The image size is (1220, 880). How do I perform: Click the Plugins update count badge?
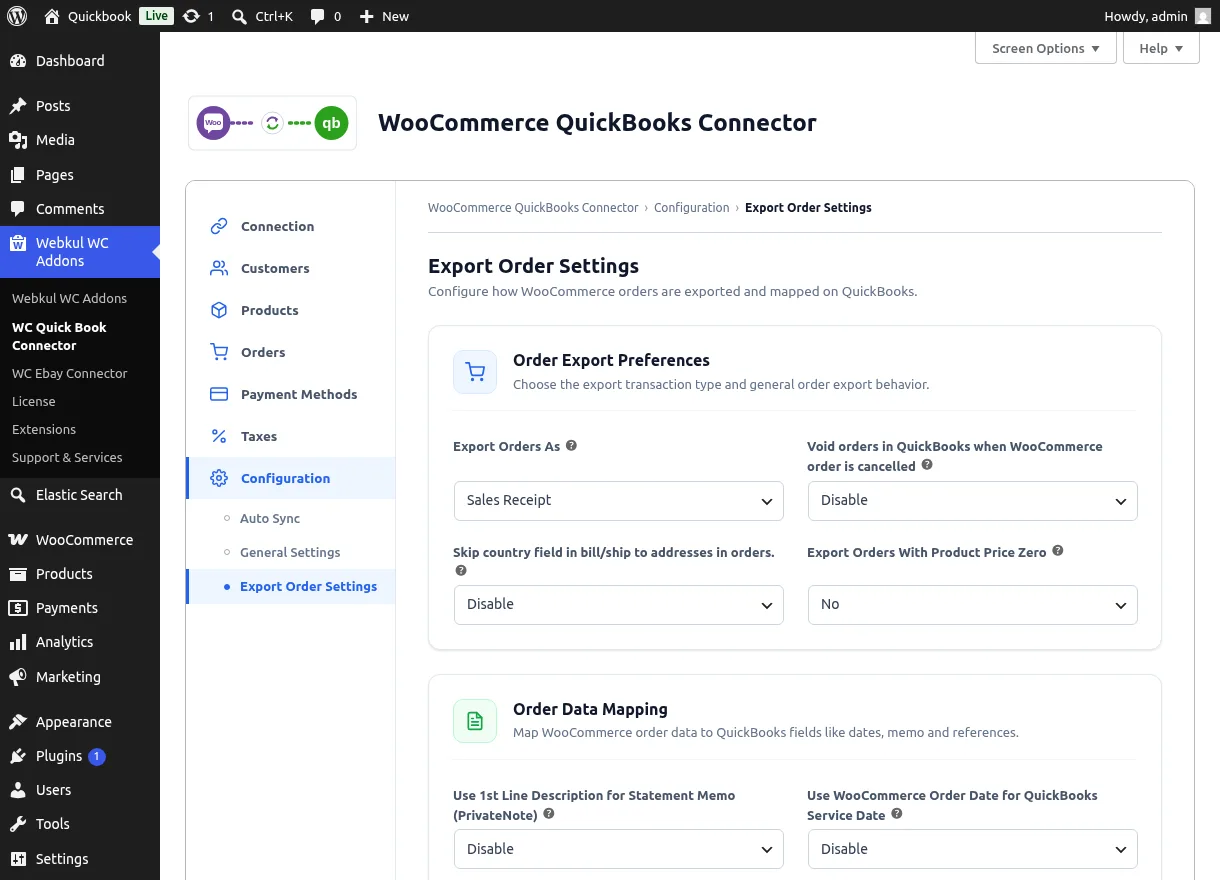pos(97,756)
